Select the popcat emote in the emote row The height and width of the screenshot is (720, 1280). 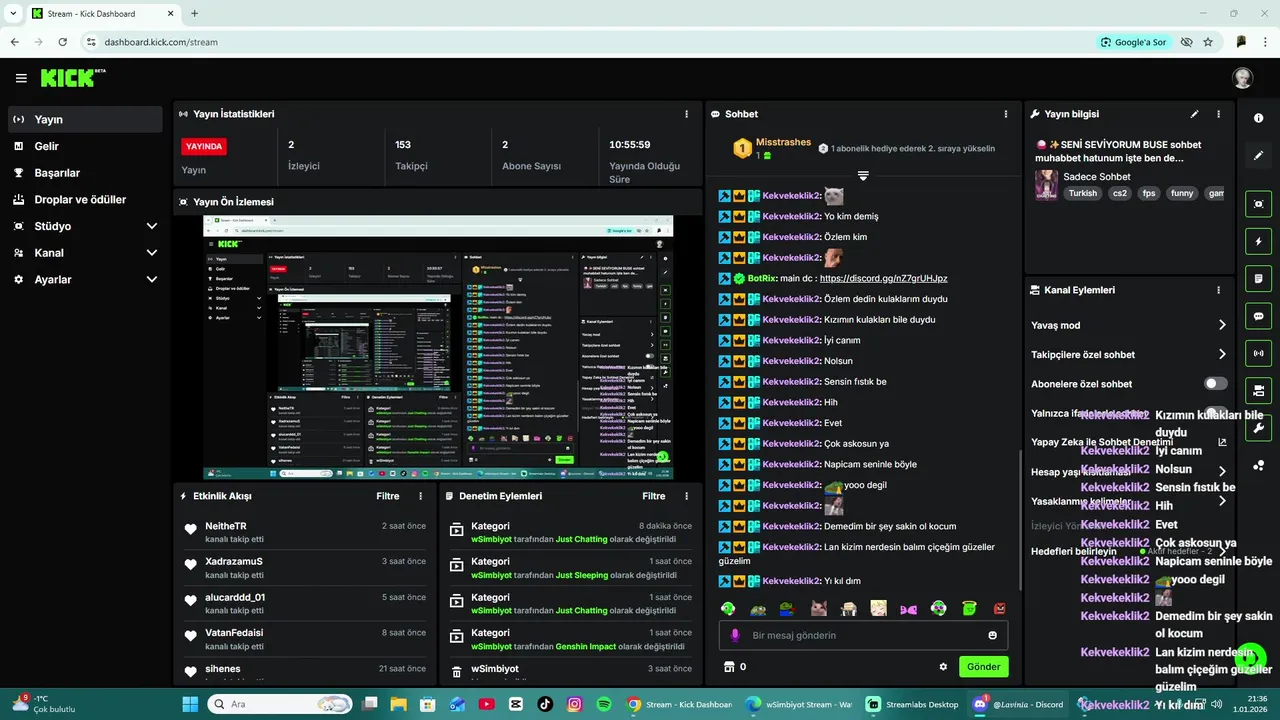818,608
